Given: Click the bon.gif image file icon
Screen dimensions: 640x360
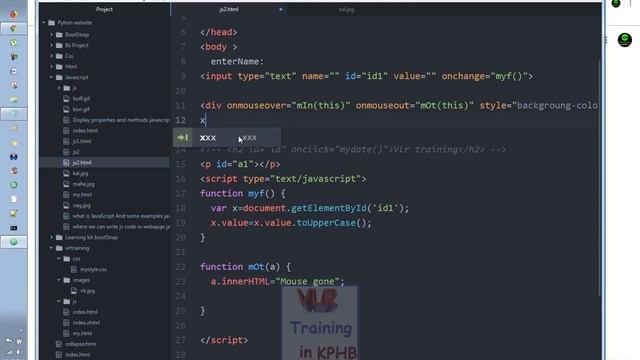Looking at the screenshot, I should 66,109.
